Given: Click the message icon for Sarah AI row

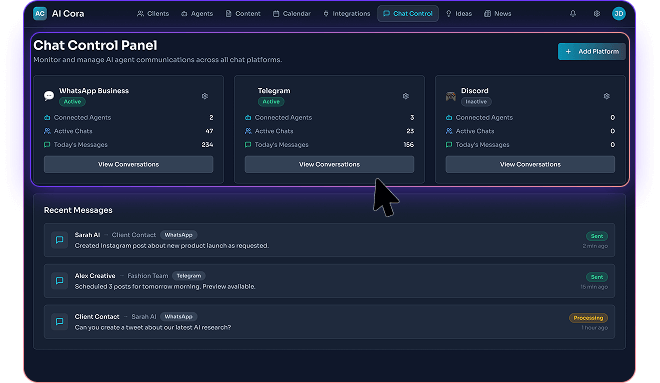Looking at the screenshot, I should (x=59, y=239).
